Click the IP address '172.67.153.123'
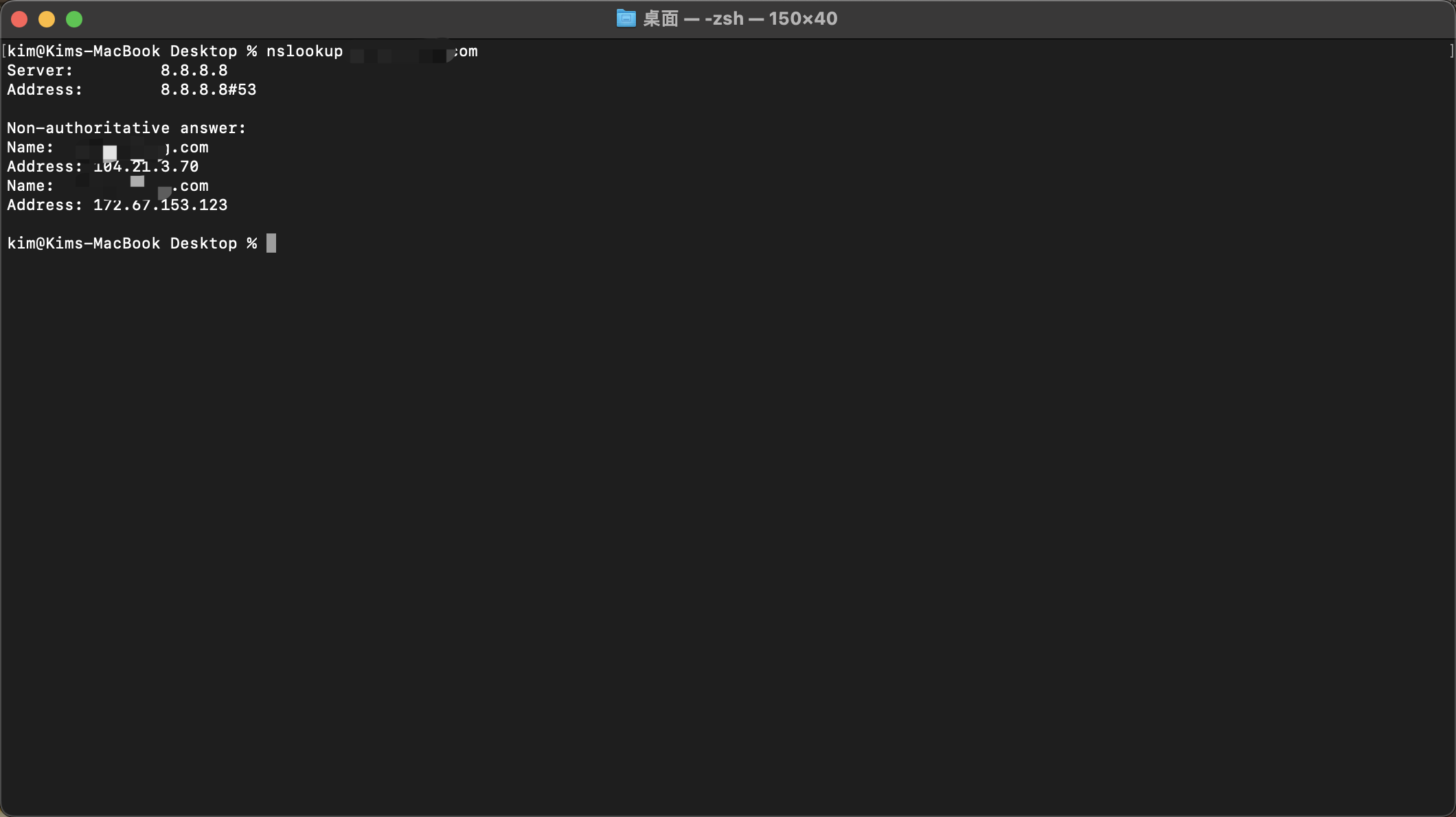 160,205
